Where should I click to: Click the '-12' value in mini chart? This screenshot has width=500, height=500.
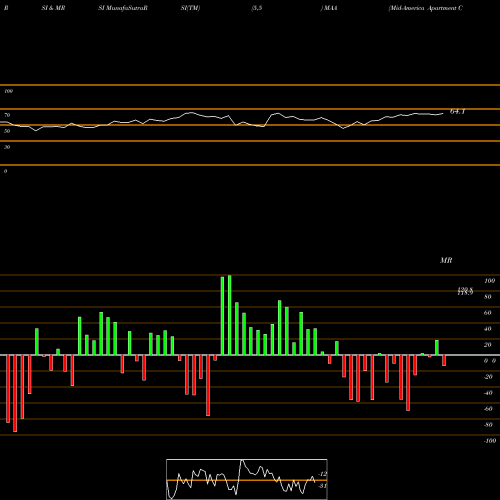pyautogui.click(x=323, y=474)
